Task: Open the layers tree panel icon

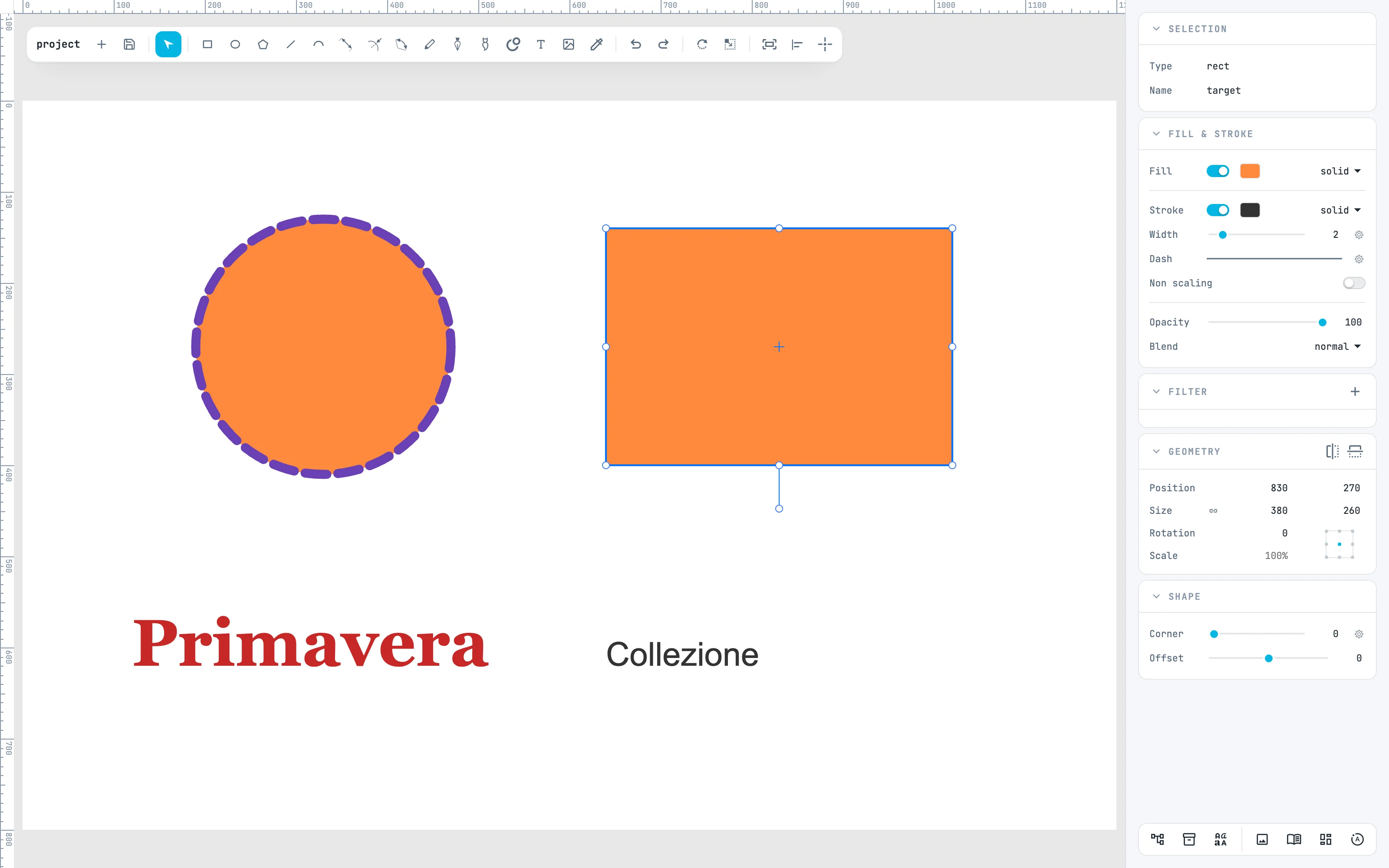Action: (x=1158, y=839)
